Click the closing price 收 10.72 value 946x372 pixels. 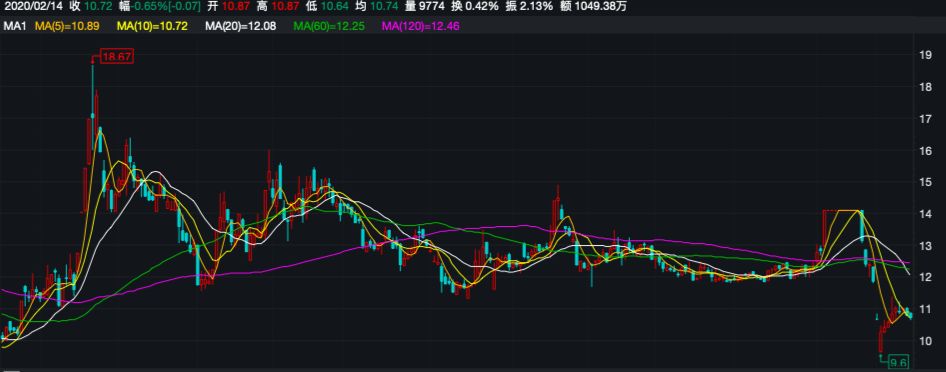coord(90,7)
